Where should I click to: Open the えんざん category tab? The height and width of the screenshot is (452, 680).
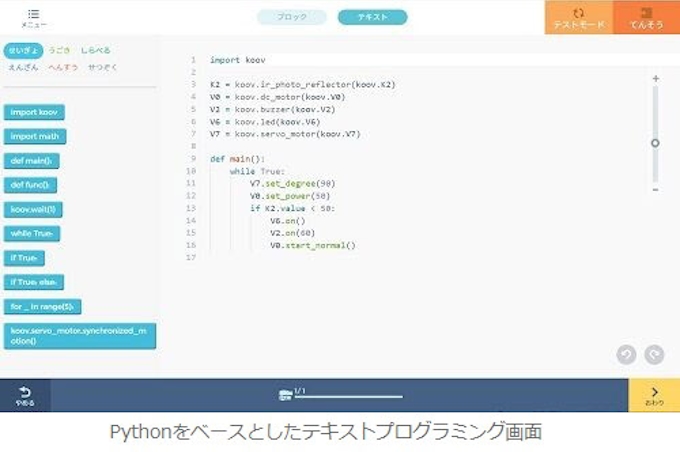pyautogui.click(x=23, y=67)
